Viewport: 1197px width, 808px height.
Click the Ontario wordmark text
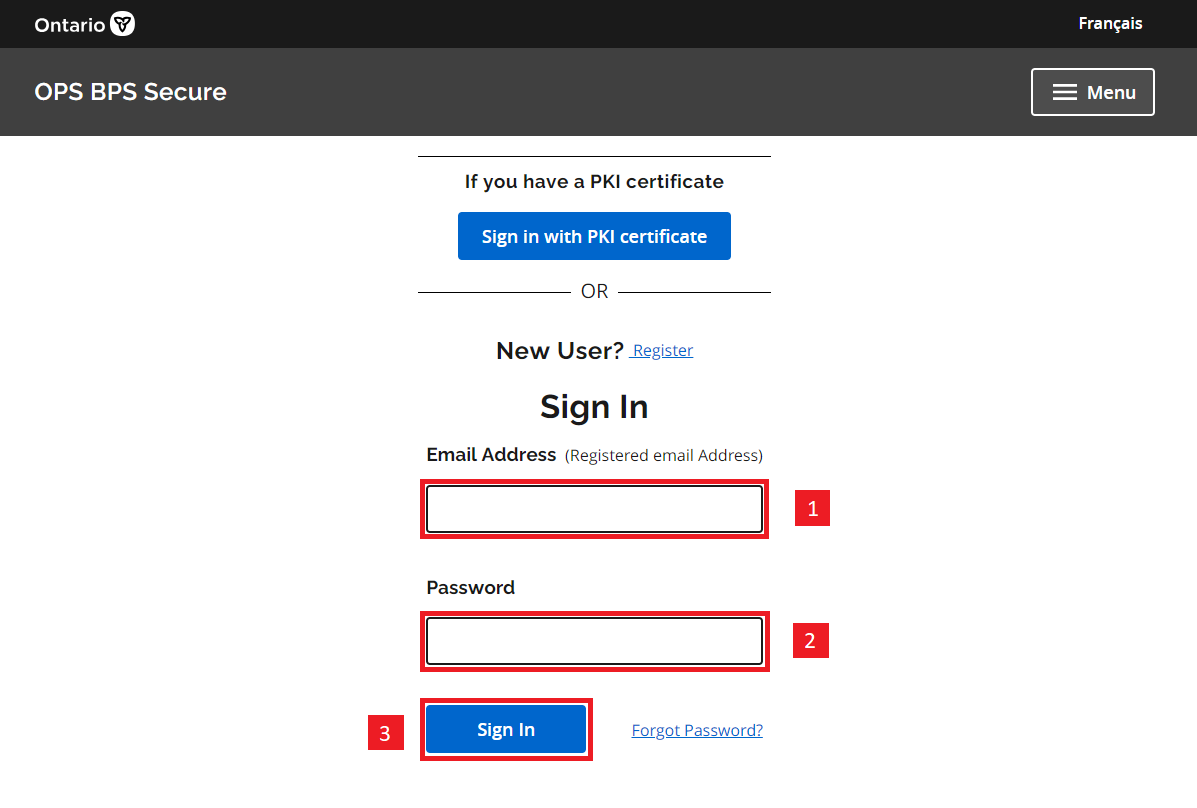click(69, 25)
